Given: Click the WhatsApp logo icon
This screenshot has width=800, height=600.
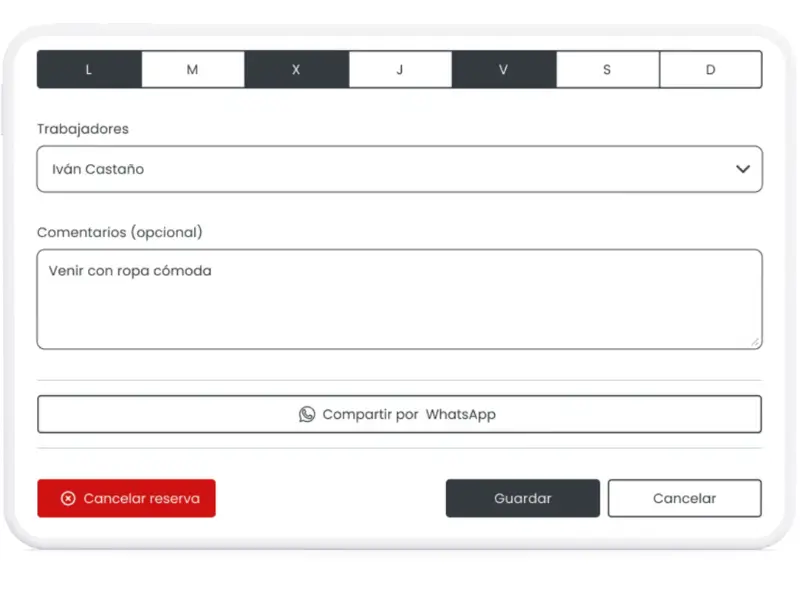Looking at the screenshot, I should point(307,414).
